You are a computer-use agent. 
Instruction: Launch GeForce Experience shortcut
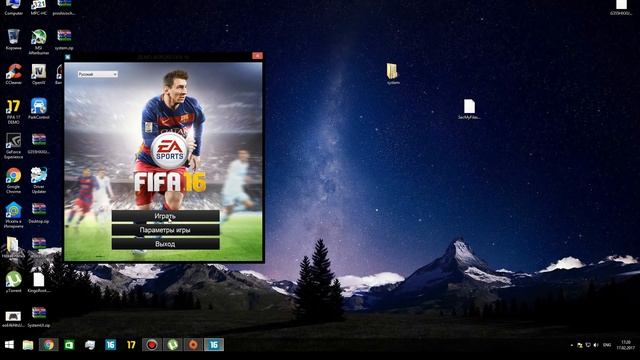pos(13,146)
